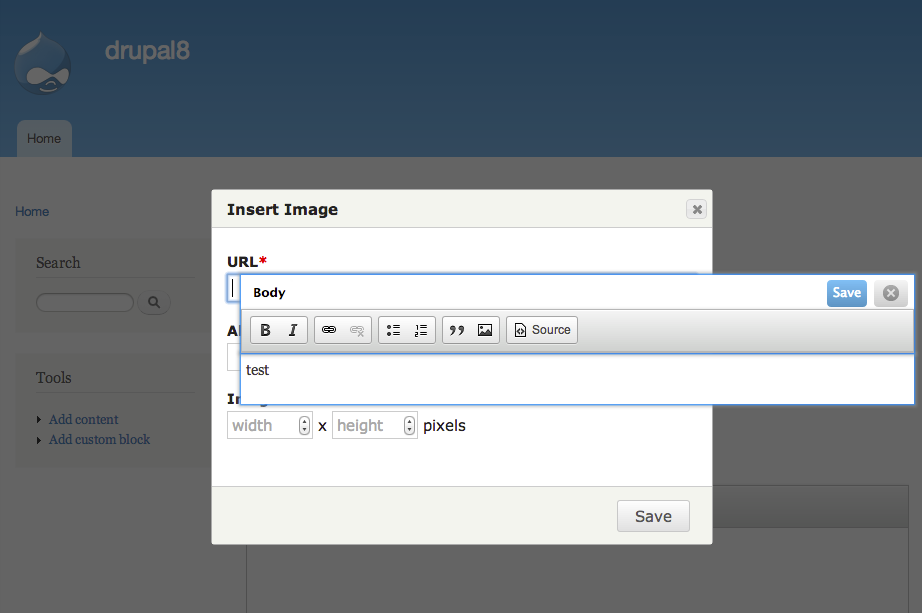Toggle Italic formatting in editor toolbar

(293, 330)
